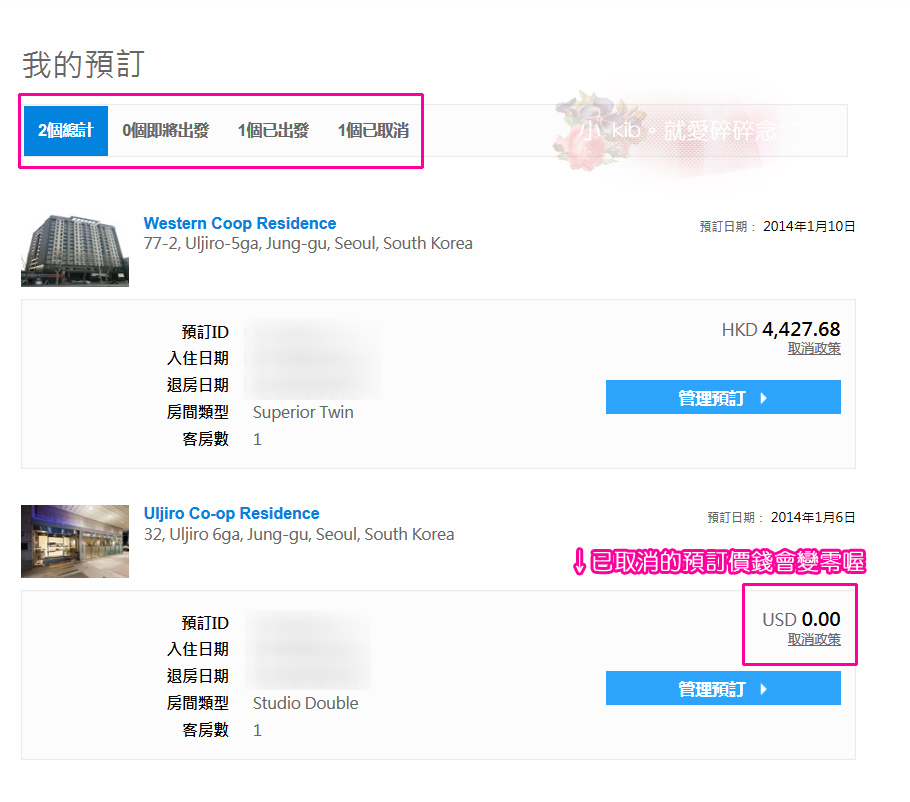Open the 1個已出發 tab

point(273,131)
